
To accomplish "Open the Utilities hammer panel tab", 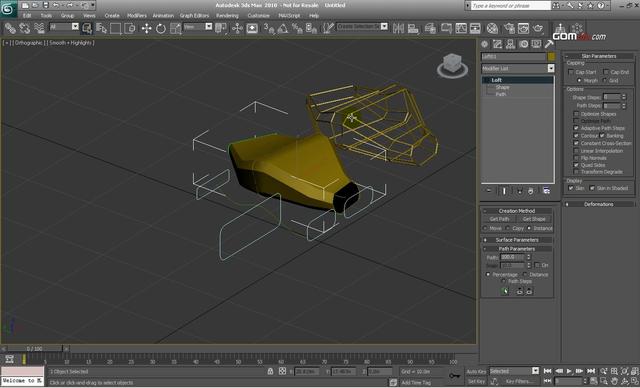I will pyautogui.click(x=549, y=44).
